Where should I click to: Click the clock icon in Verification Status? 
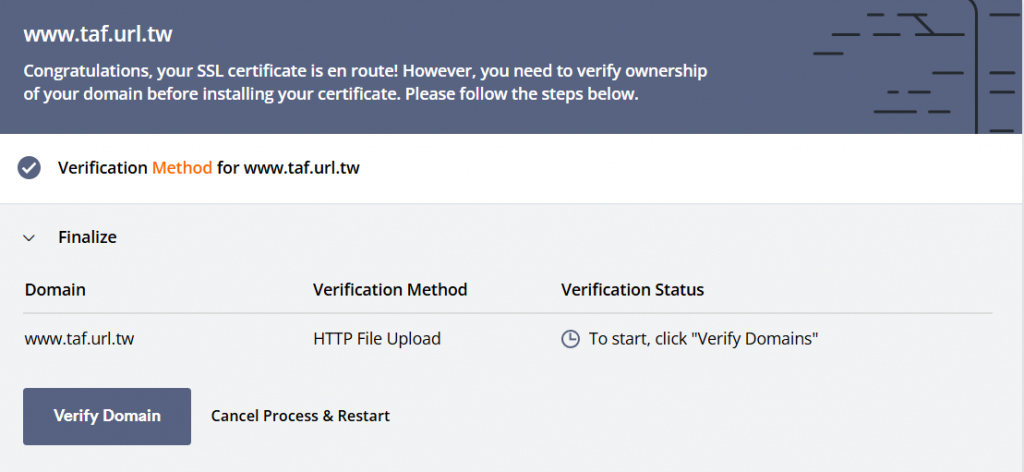click(570, 339)
